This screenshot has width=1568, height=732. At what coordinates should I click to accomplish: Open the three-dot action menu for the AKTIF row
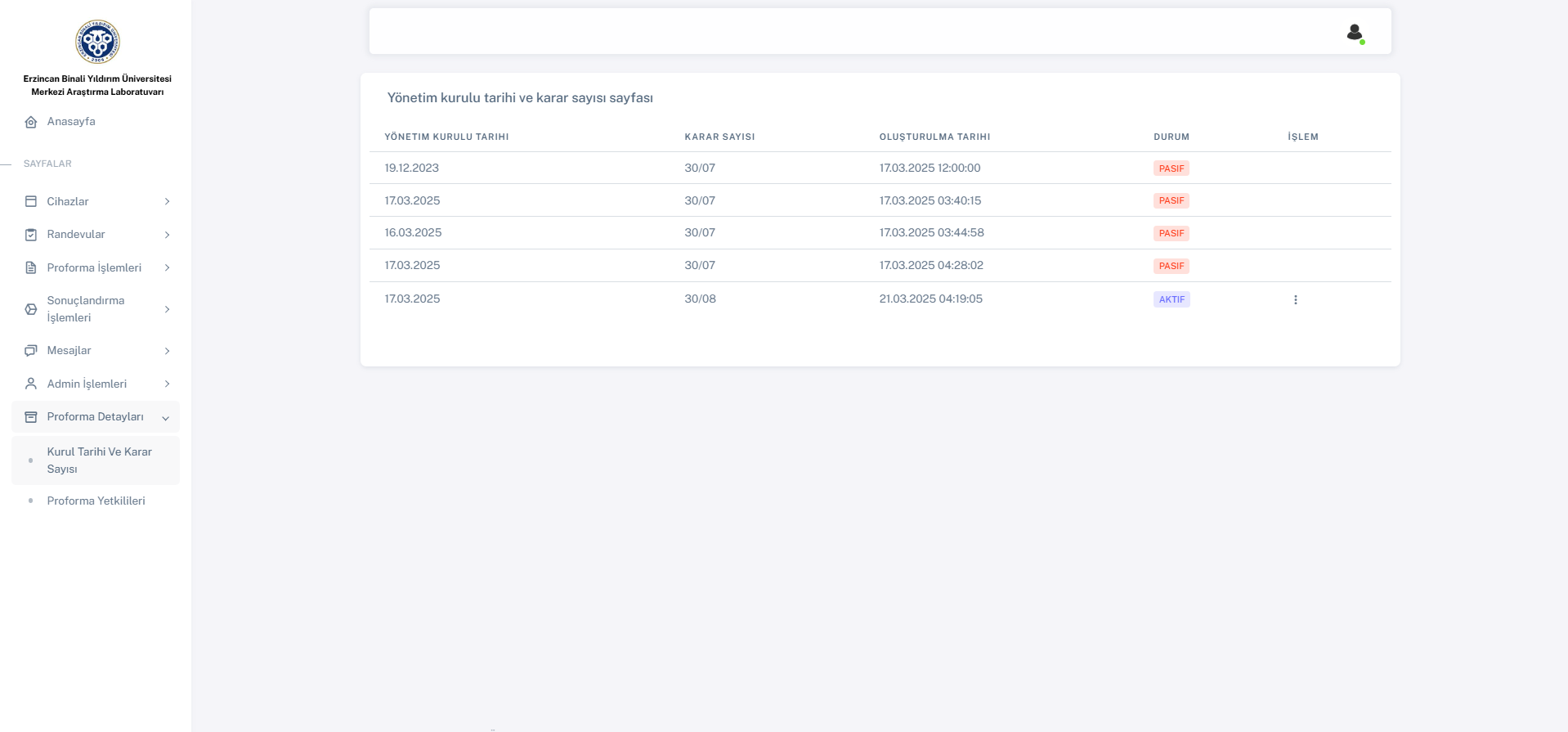click(1295, 299)
